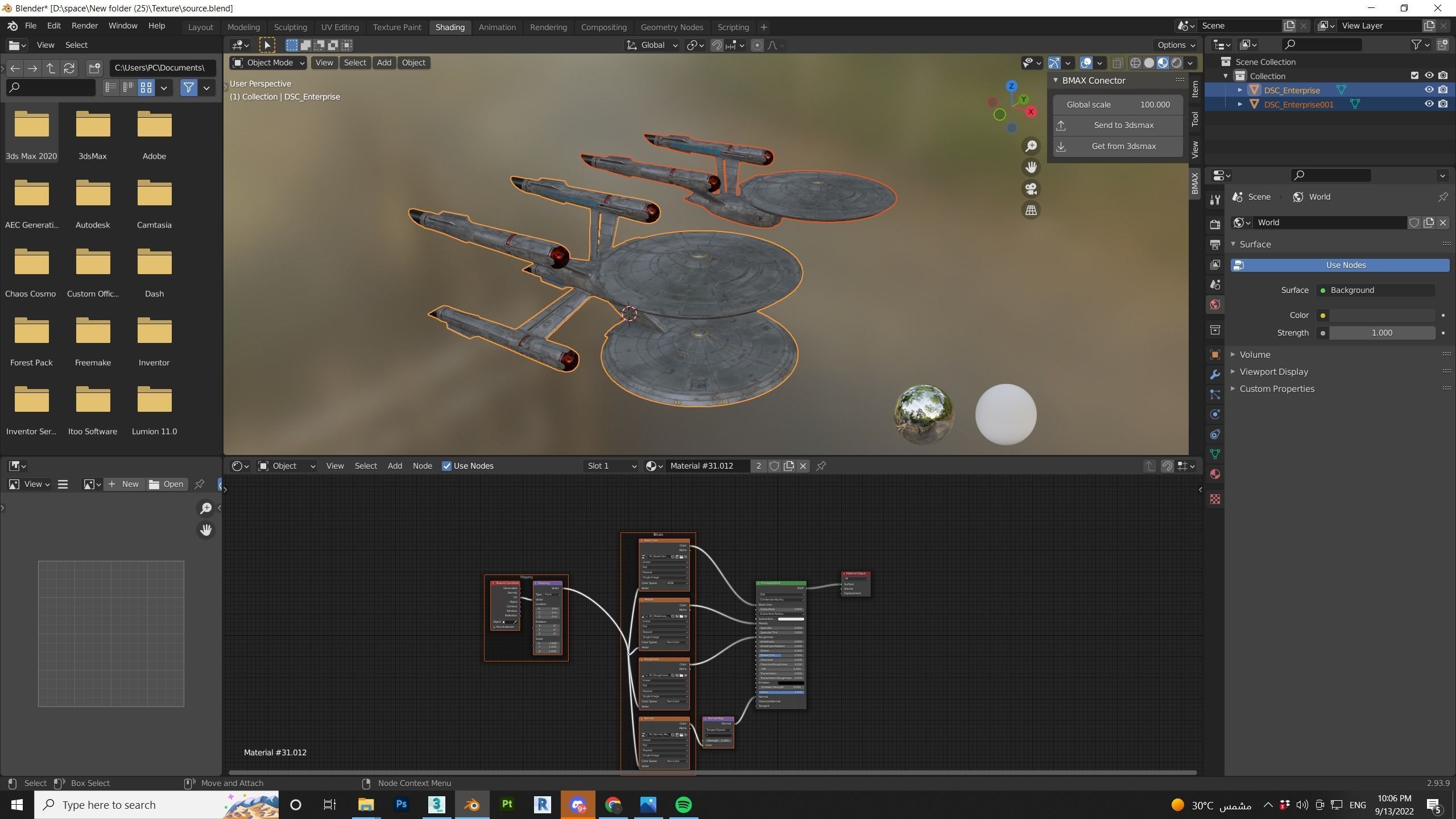The image size is (1456, 819).
Task: Open Slot 1 material slot dropdown
Action: [x=611, y=466]
